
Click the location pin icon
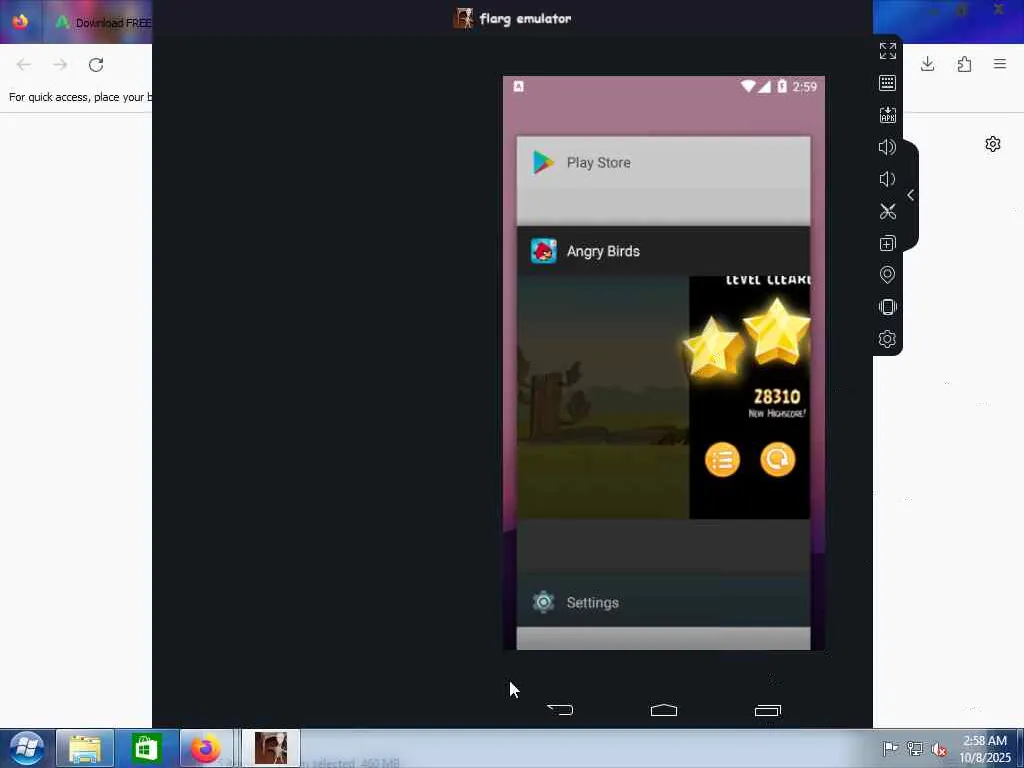point(887,275)
